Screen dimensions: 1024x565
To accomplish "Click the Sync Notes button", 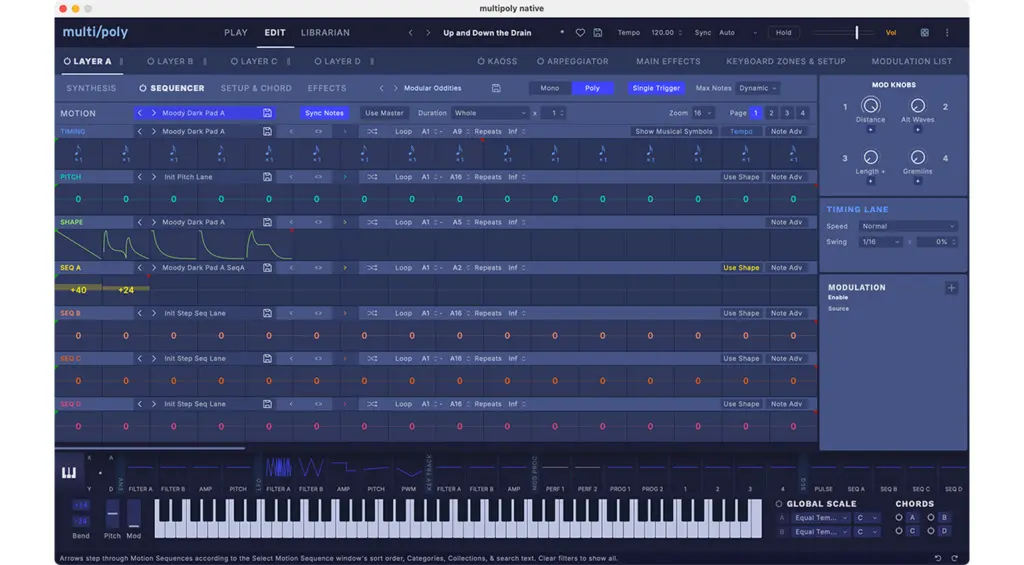I will point(324,113).
